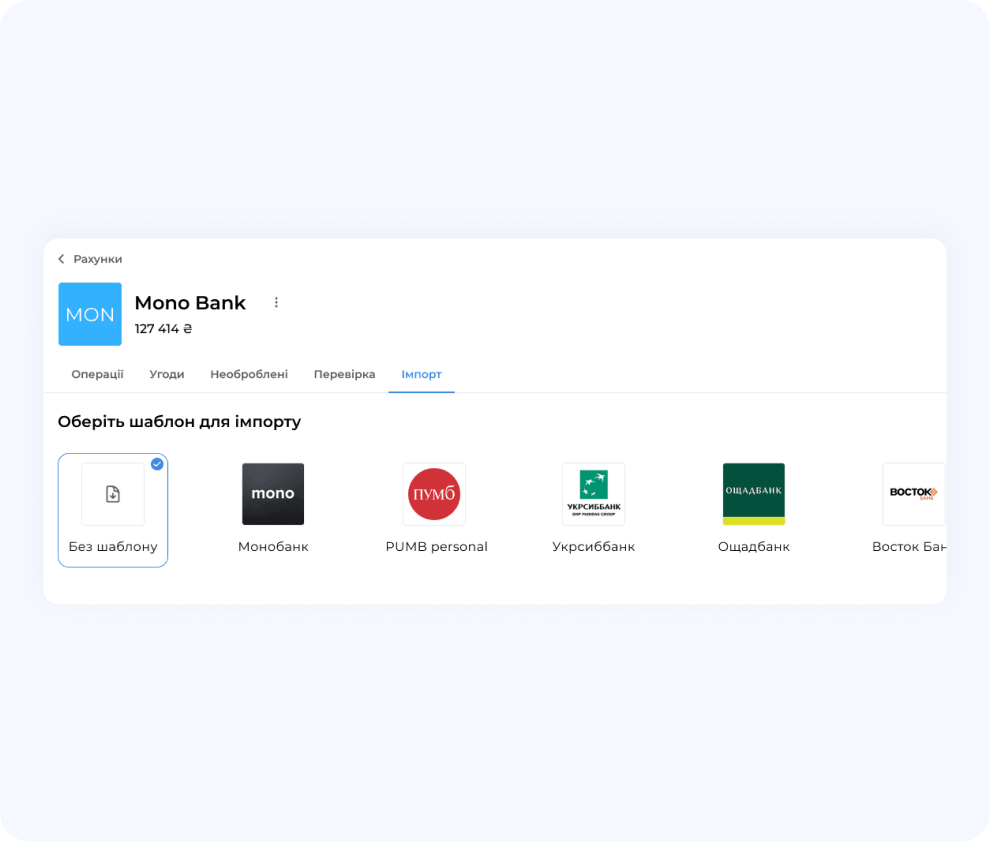
Task: Click the back chevron next to Рахунки
Action: point(61,259)
